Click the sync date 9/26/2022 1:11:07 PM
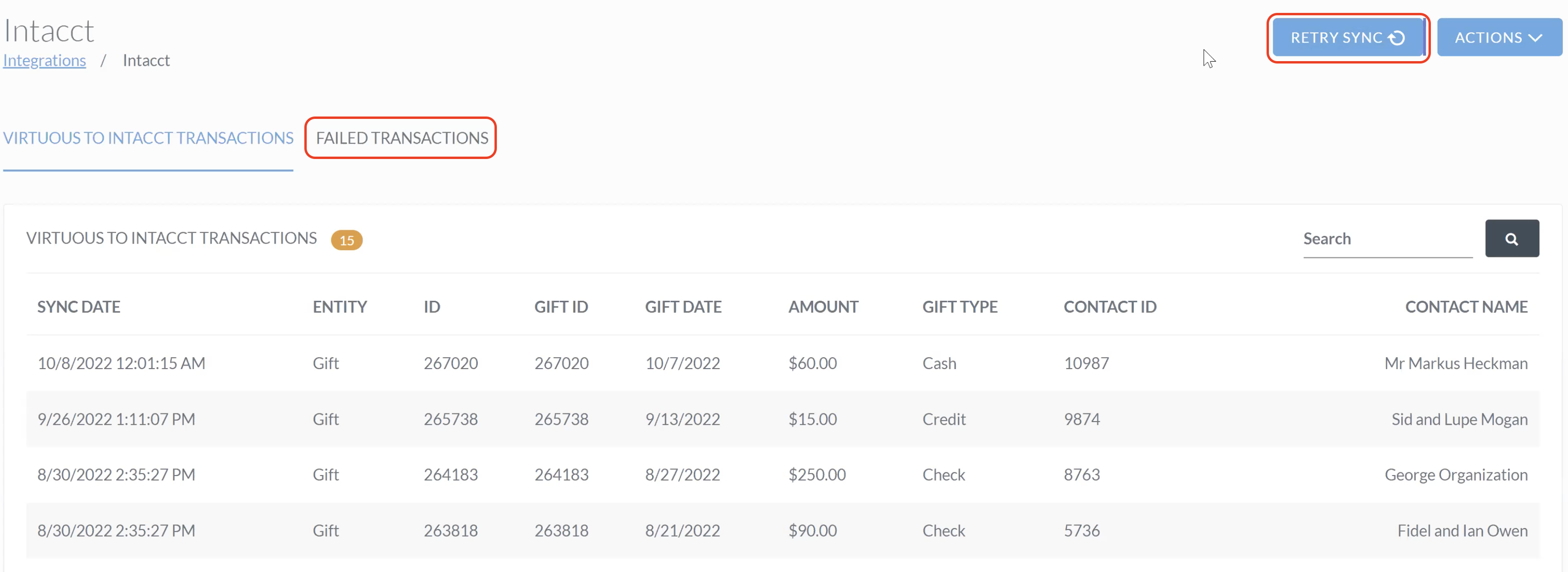Image resolution: width=1568 pixels, height=572 pixels. 116,419
